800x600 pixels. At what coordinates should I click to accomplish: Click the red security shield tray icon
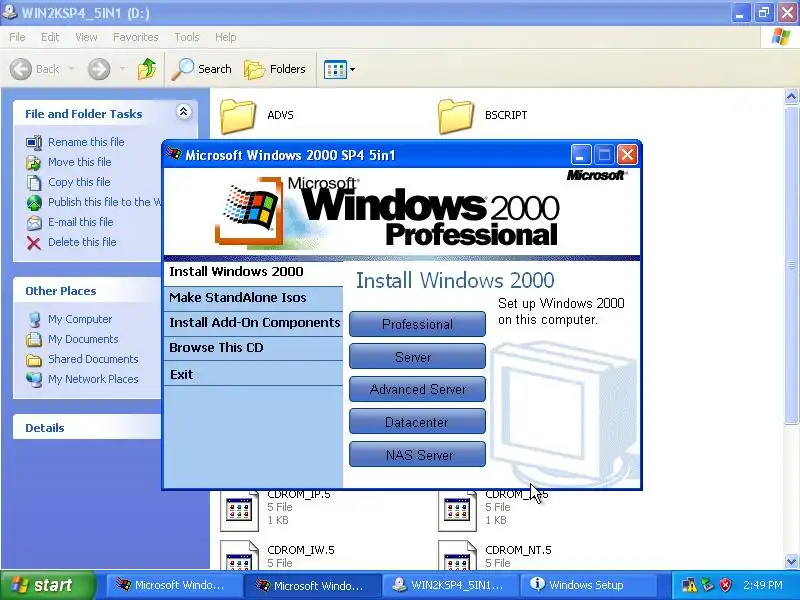726,585
